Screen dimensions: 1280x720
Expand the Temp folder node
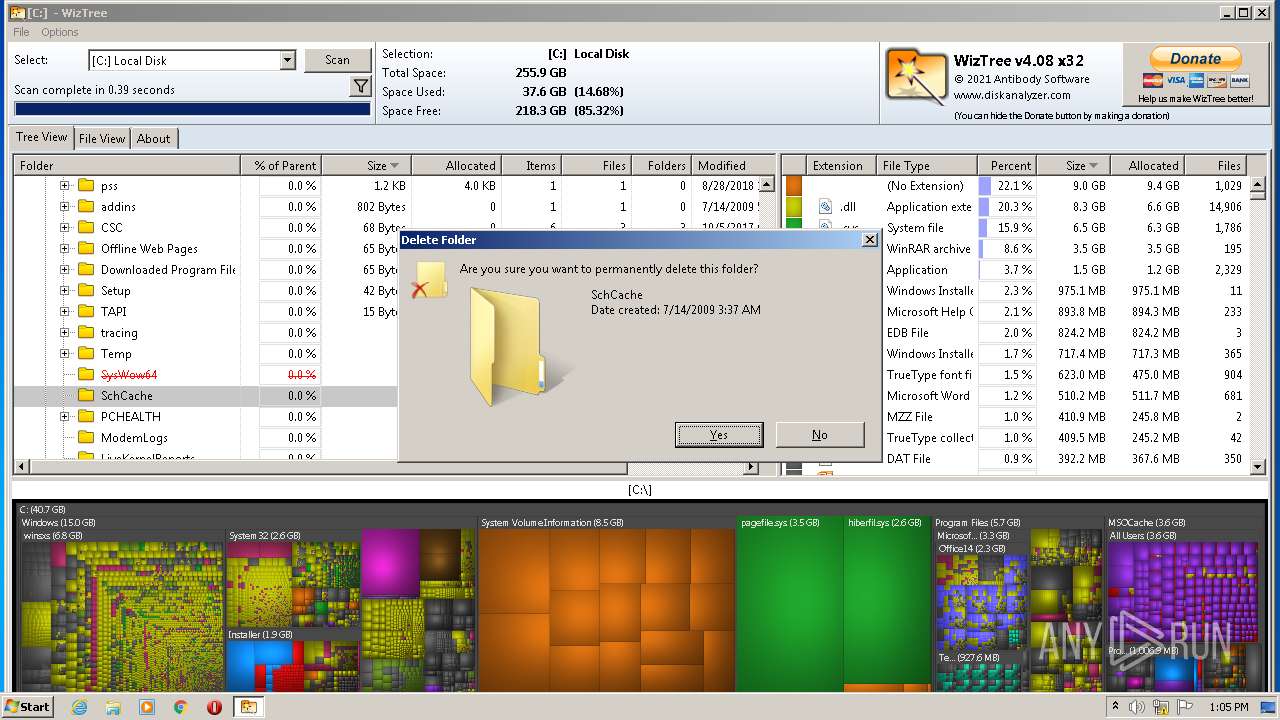point(65,354)
